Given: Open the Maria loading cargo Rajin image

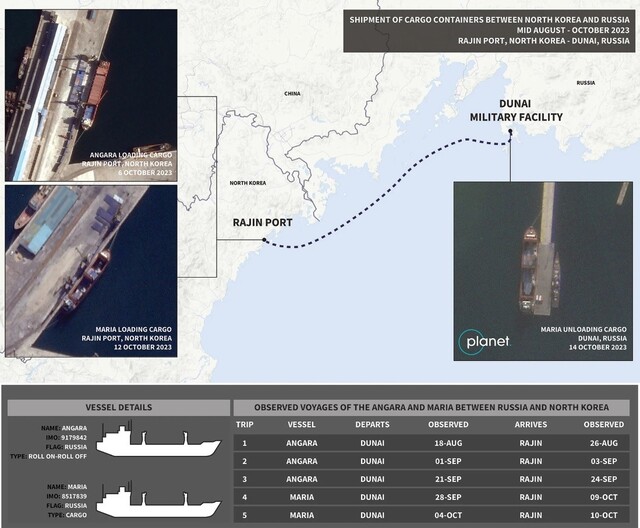Looking at the screenshot, I should [x=92, y=270].
